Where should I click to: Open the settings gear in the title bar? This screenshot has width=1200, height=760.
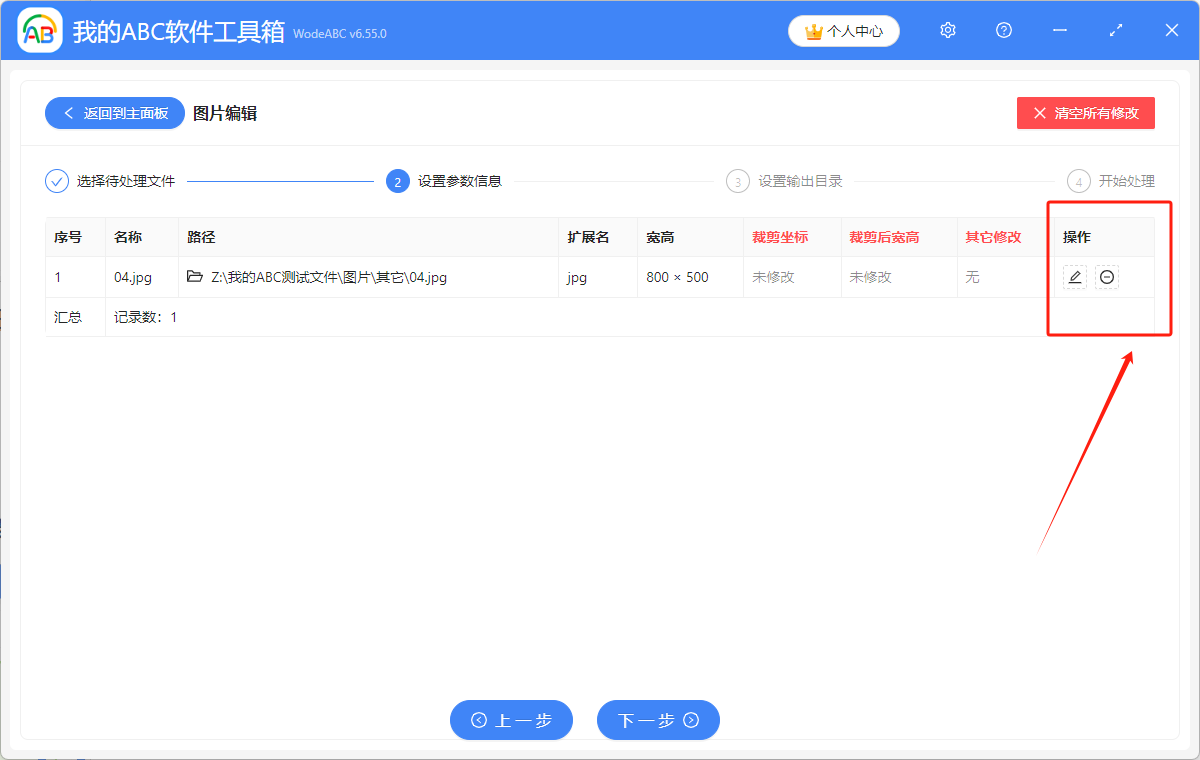coord(947,30)
